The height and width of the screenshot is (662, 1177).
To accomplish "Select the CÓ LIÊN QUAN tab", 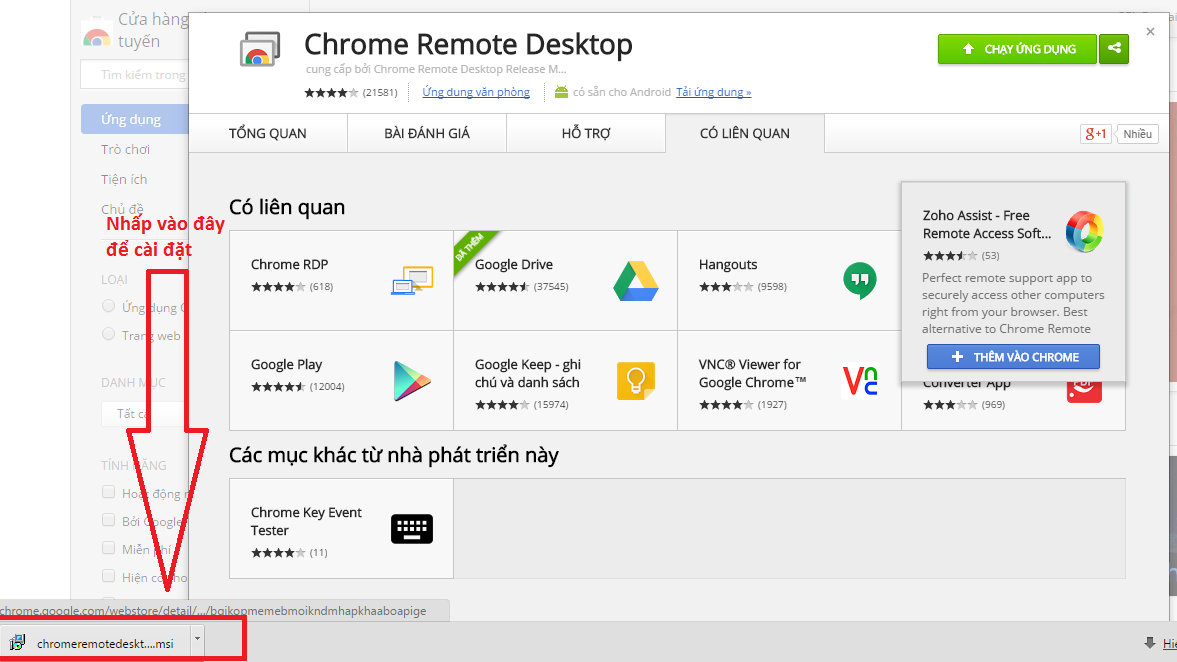I will [x=745, y=134].
